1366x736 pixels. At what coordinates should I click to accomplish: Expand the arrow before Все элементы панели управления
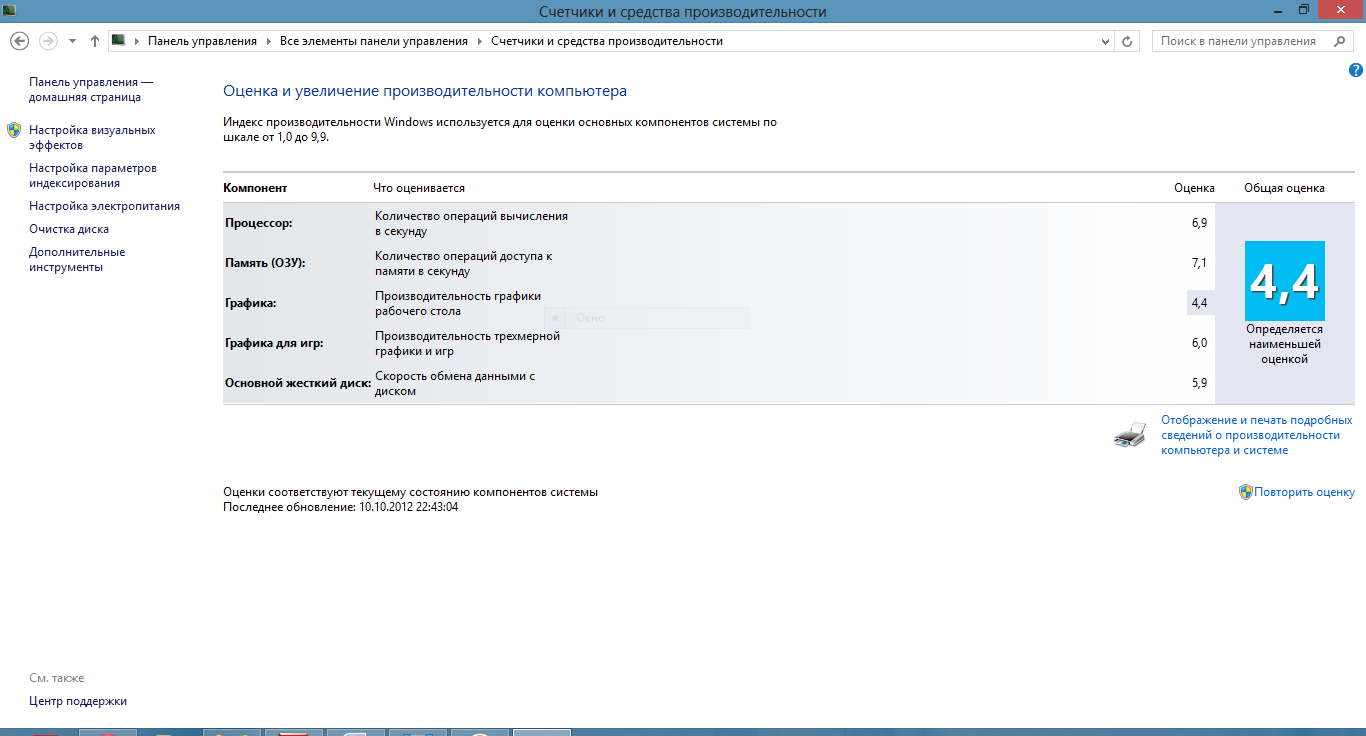click(270, 42)
